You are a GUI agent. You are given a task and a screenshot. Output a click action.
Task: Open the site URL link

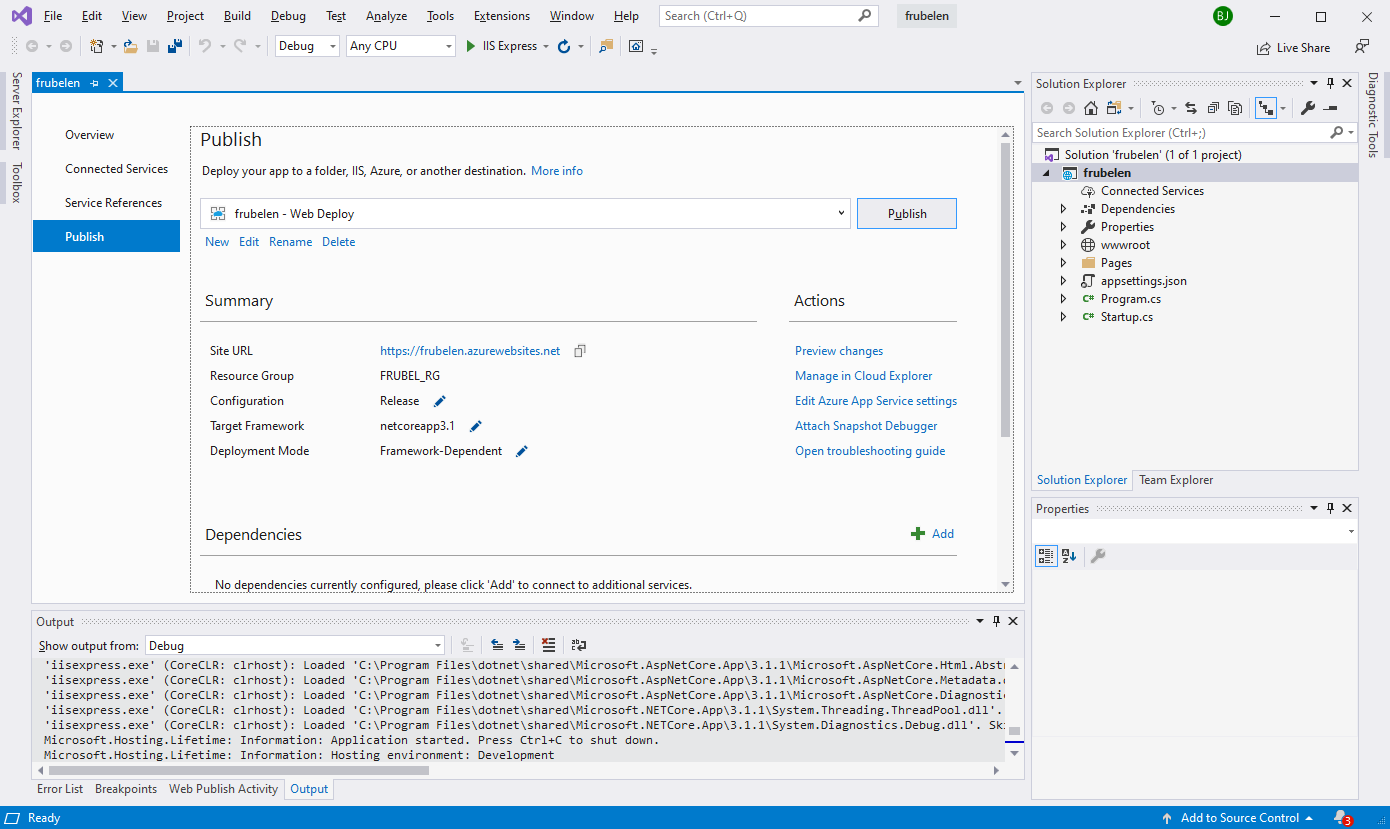[x=470, y=351]
